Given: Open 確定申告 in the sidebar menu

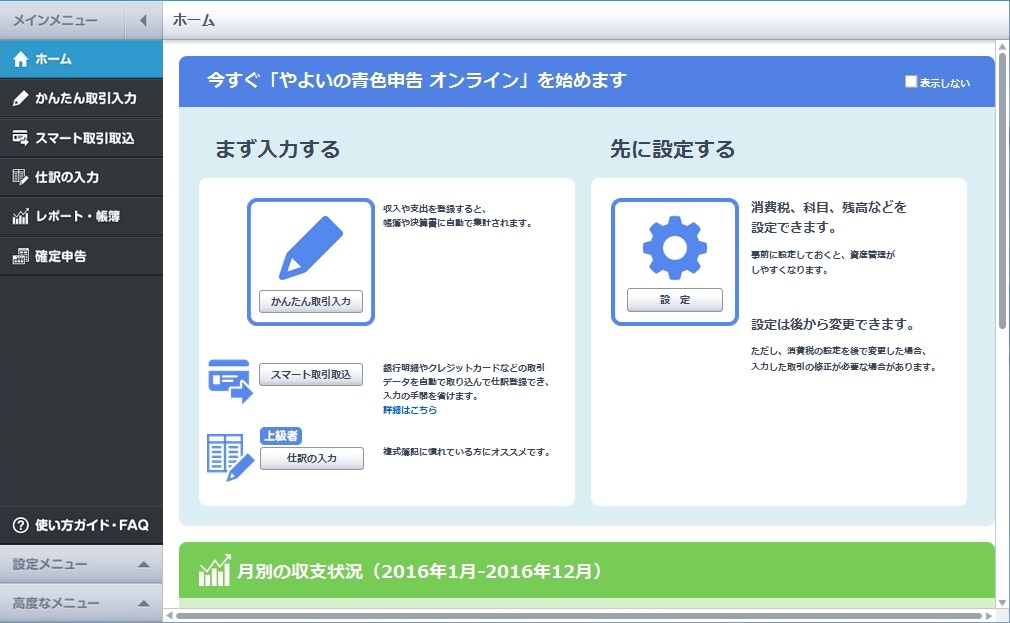Looking at the screenshot, I should (81, 256).
